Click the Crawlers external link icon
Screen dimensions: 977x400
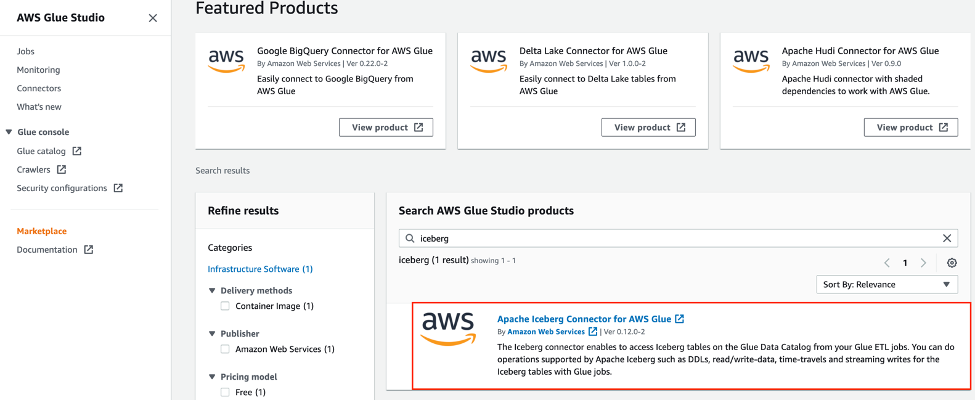pos(62,170)
